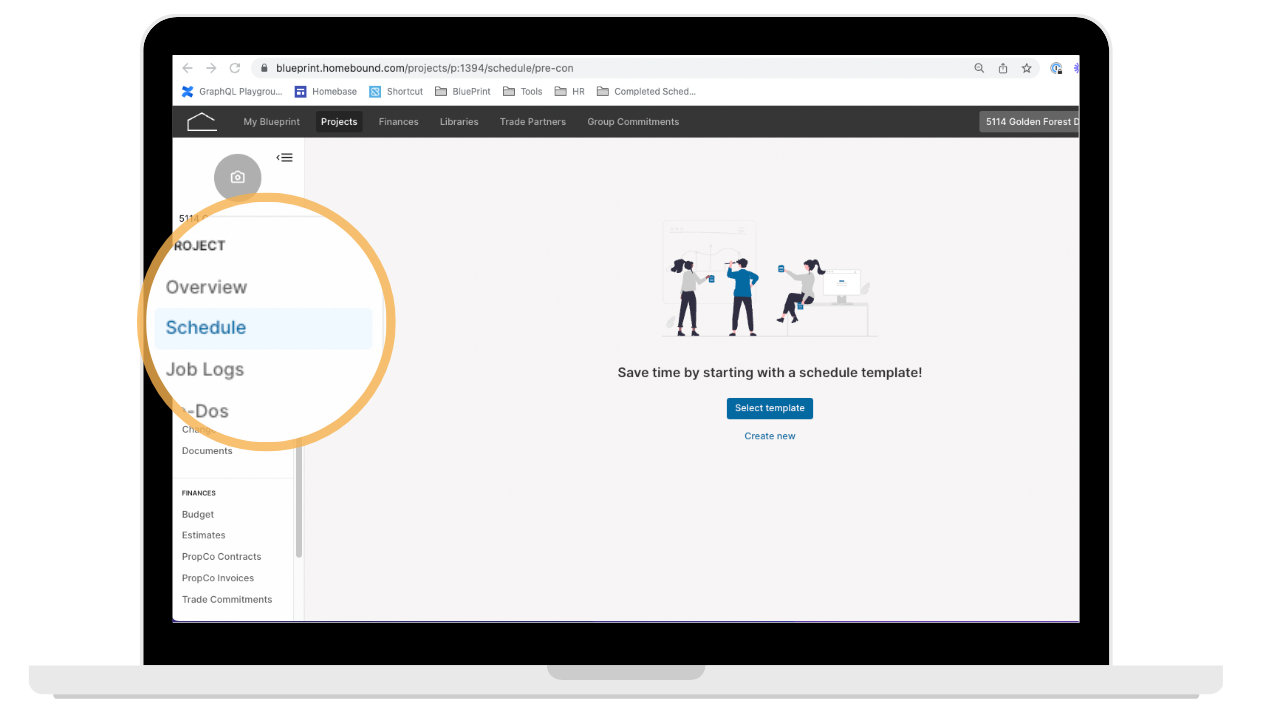Open the 5114 Golden Forest project selector

[1030, 122]
